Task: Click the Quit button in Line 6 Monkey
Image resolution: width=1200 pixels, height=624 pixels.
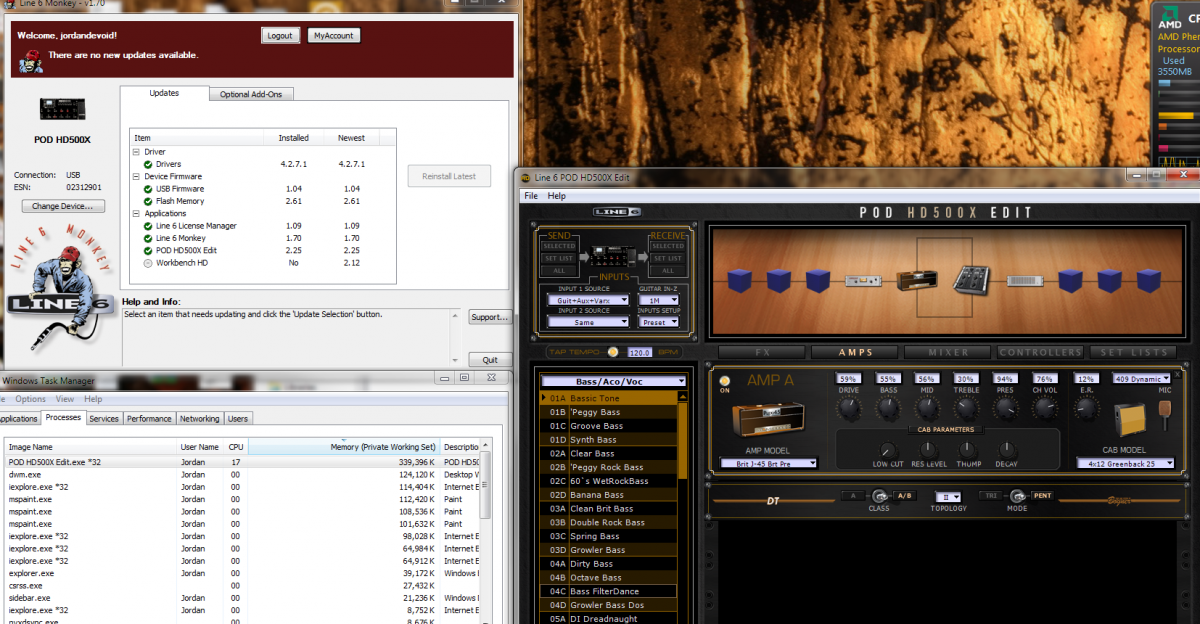Action: 489,360
